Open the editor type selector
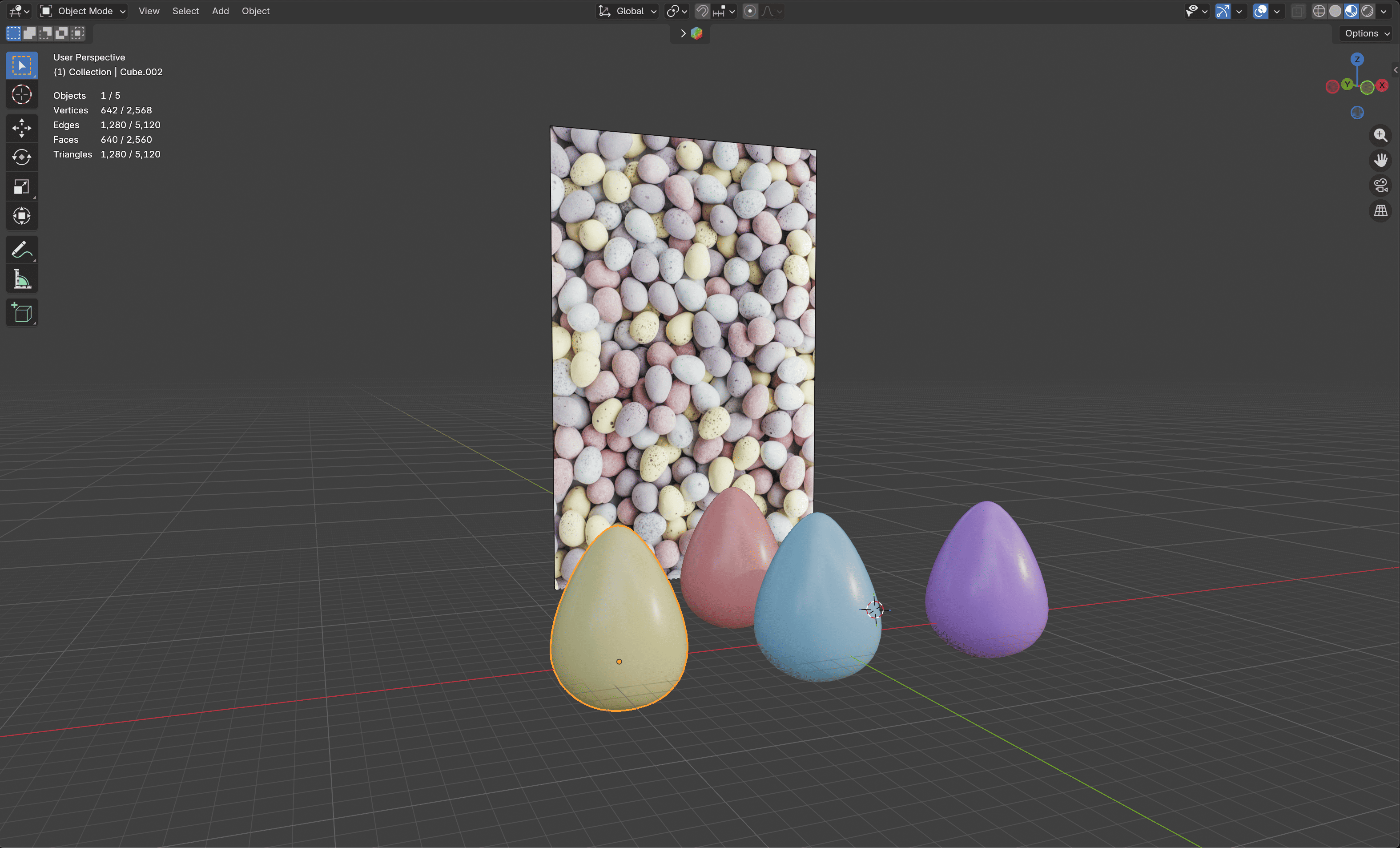 coord(19,11)
